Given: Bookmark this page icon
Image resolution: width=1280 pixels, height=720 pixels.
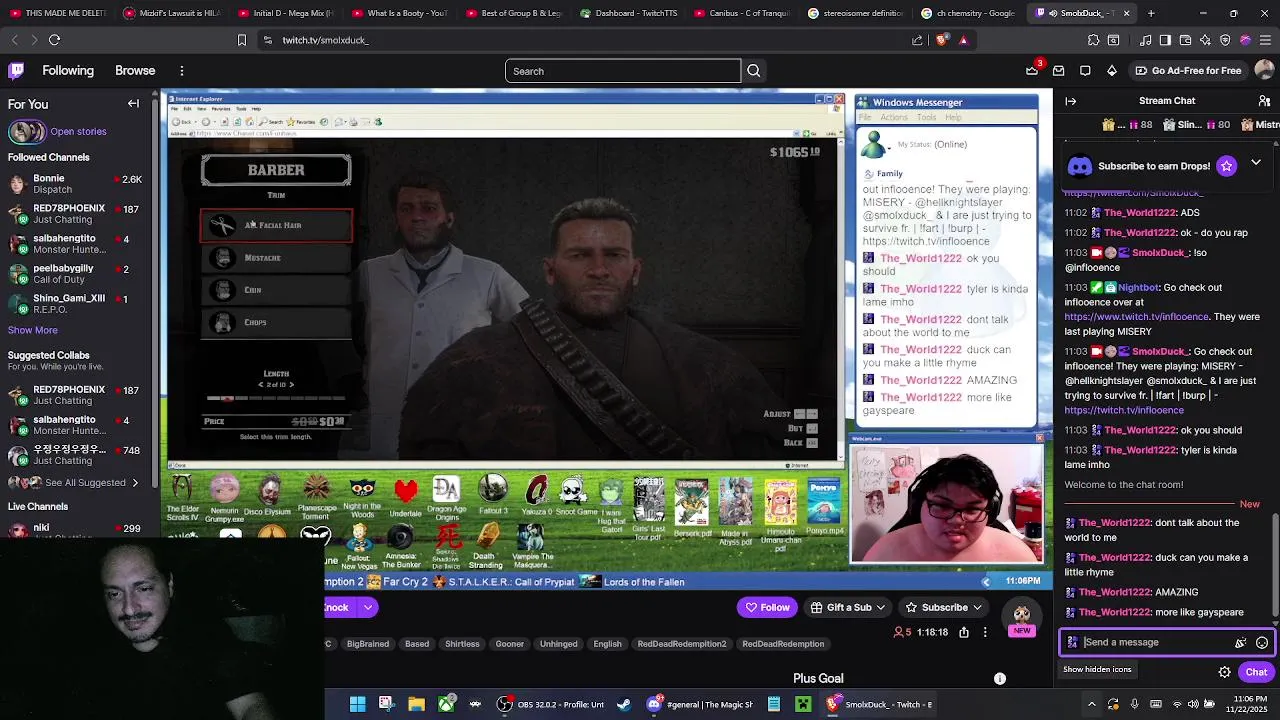Looking at the screenshot, I should (241, 40).
